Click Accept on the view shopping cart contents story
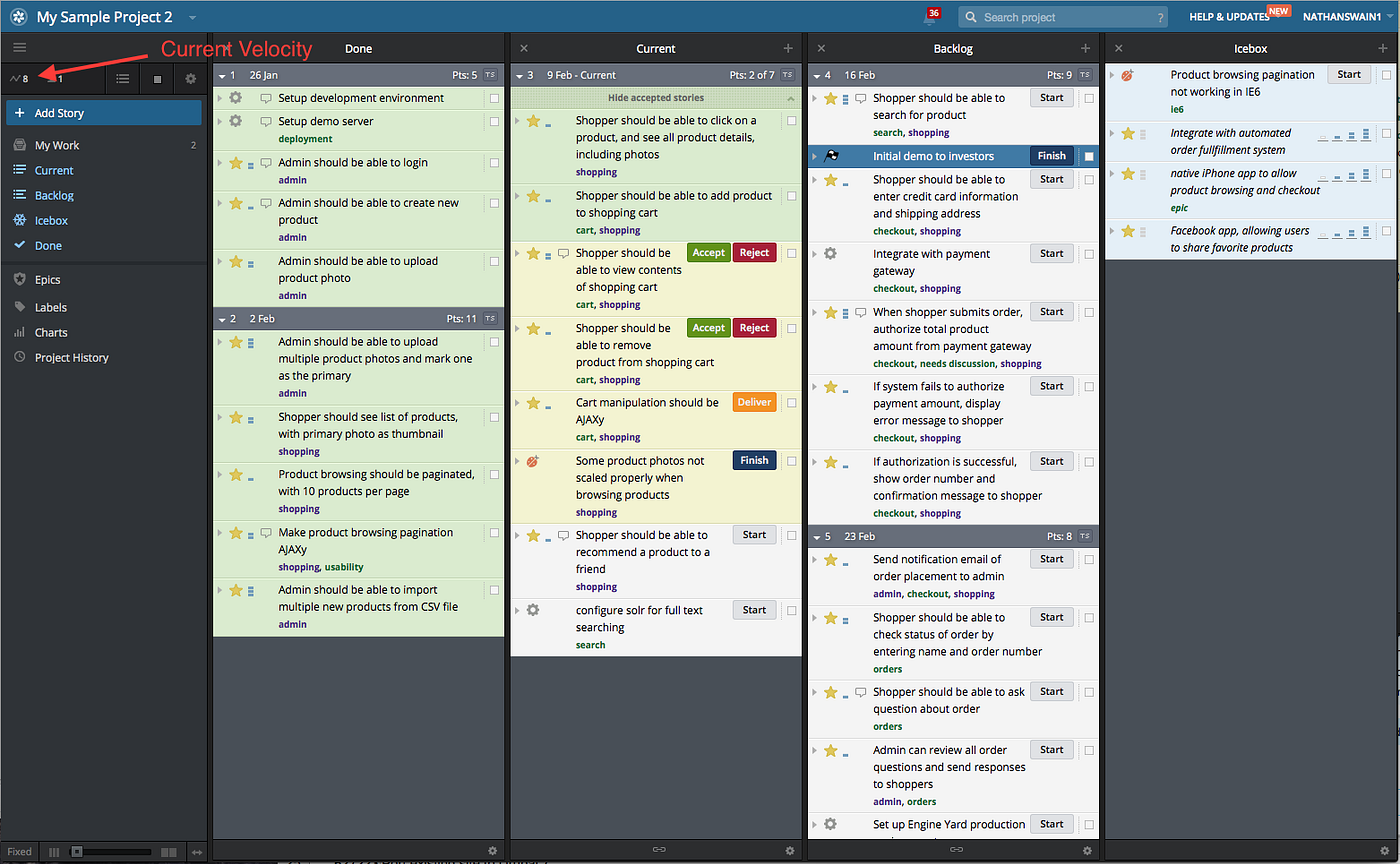This screenshot has height=864, width=1400. 709,252
